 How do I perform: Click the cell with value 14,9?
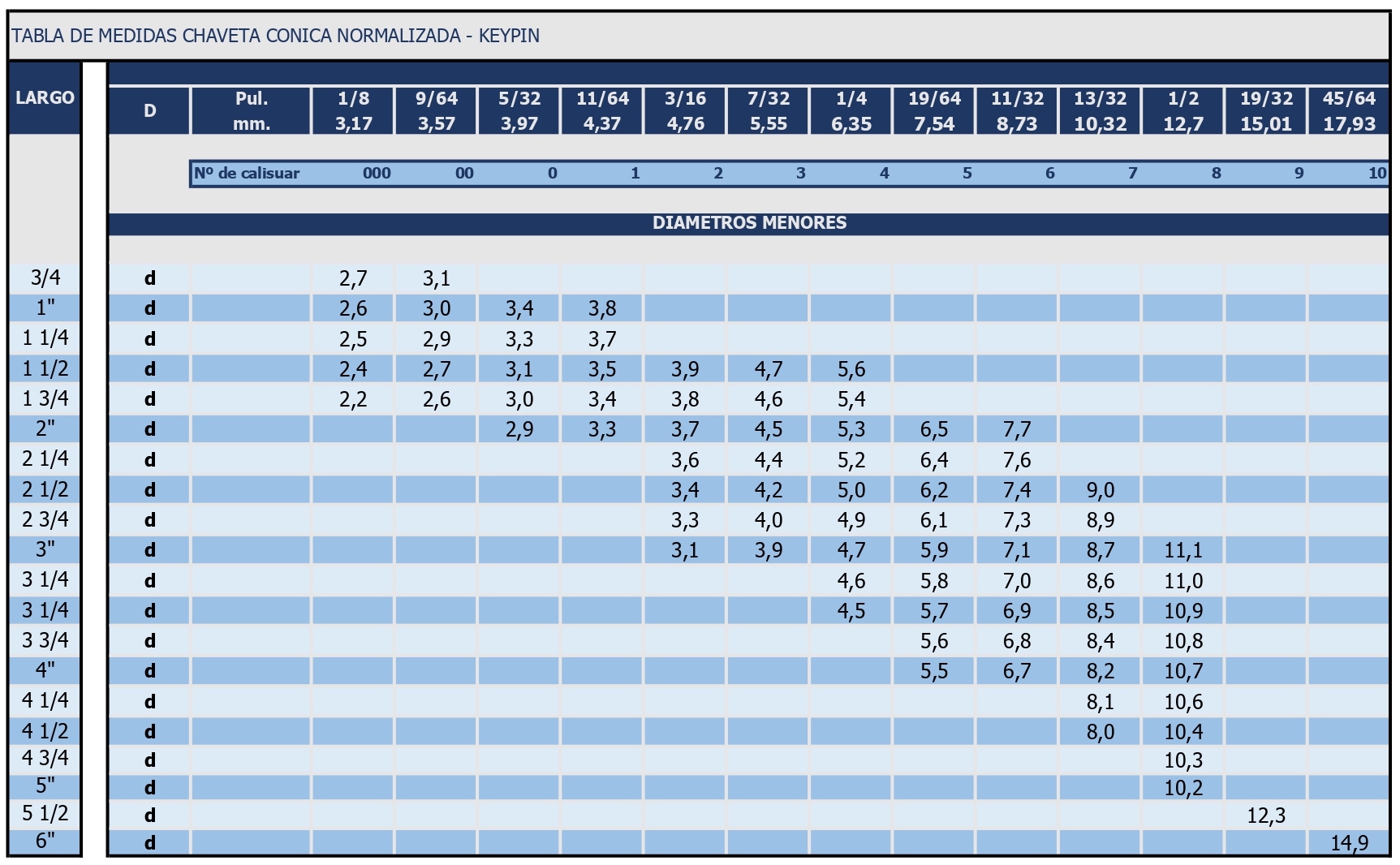pos(1348,843)
